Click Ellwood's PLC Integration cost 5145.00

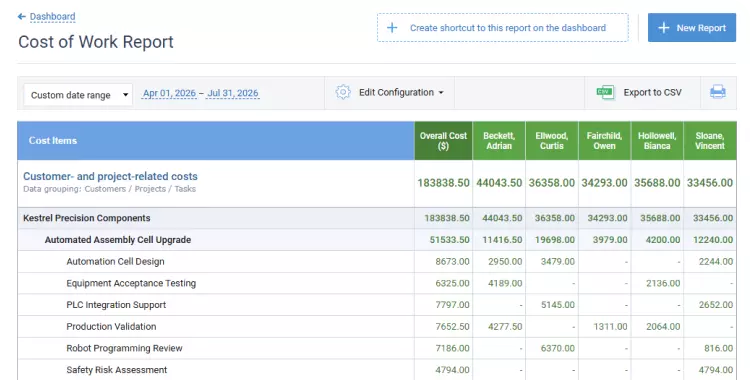[558, 305]
